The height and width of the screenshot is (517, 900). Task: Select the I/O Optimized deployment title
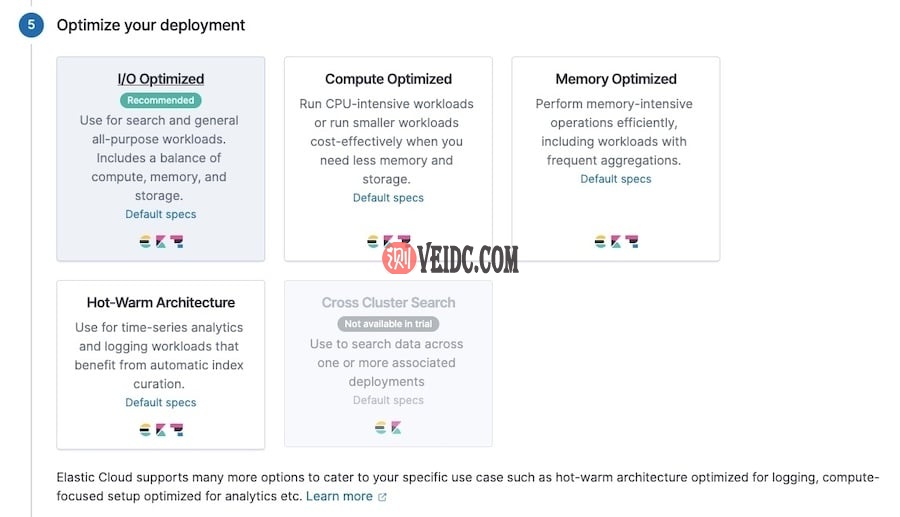tap(160, 79)
